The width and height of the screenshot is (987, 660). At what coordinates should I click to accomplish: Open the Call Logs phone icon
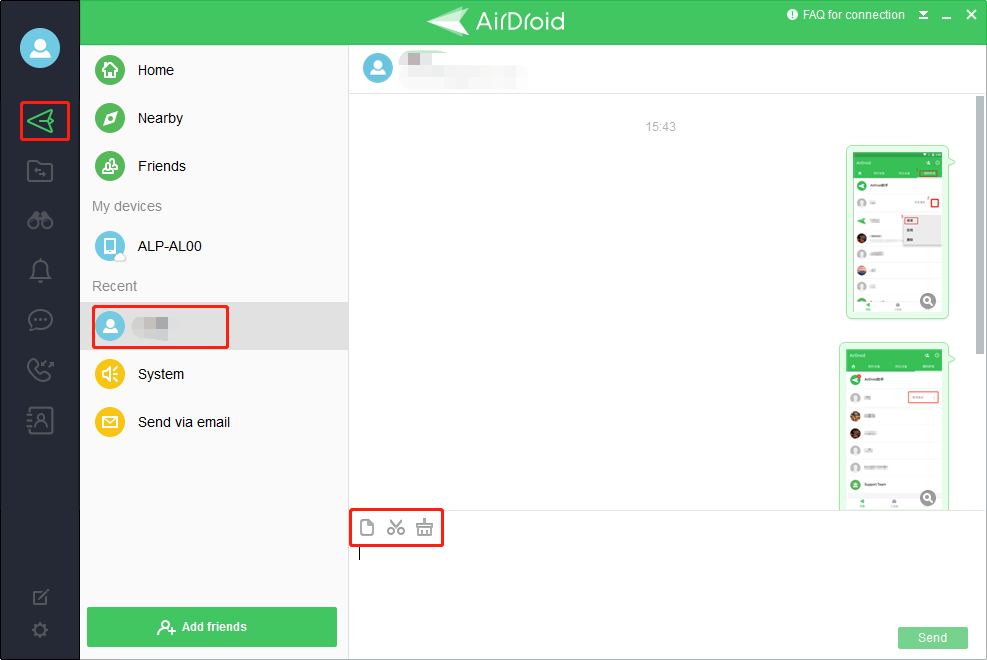pos(40,370)
